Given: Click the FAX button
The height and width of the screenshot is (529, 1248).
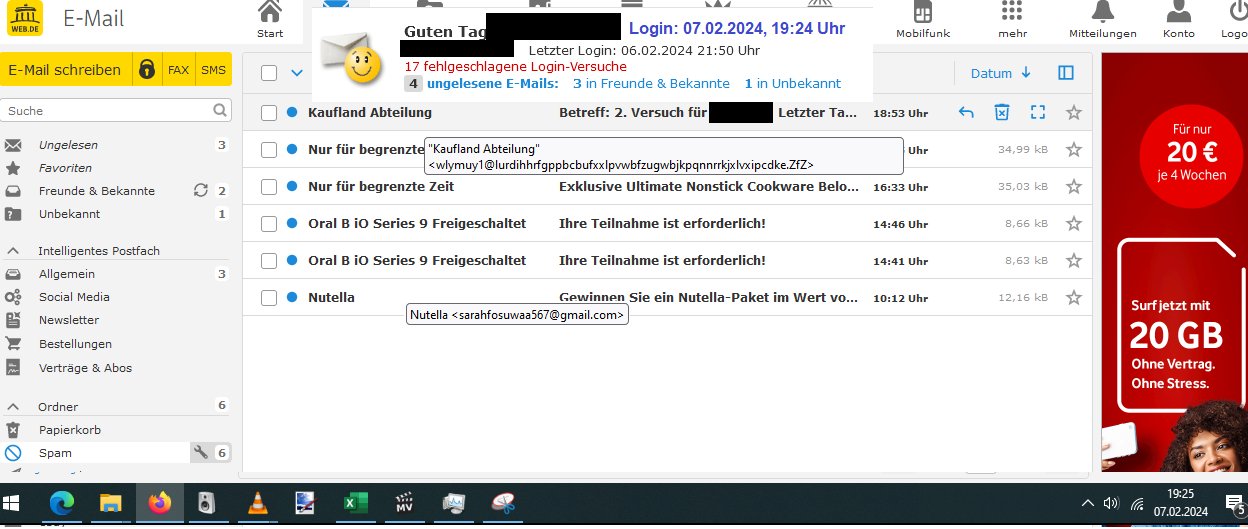Looking at the screenshot, I should pos(178,70).
